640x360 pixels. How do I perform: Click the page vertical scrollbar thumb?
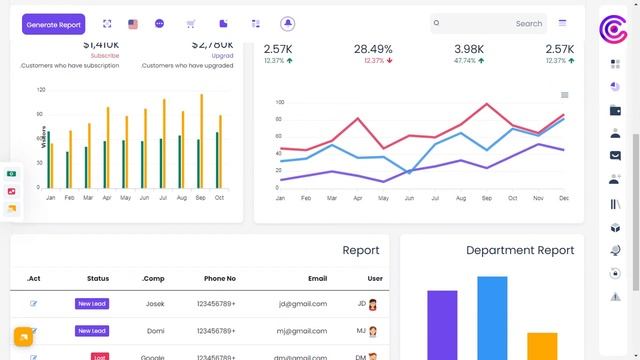pos(636,212)
